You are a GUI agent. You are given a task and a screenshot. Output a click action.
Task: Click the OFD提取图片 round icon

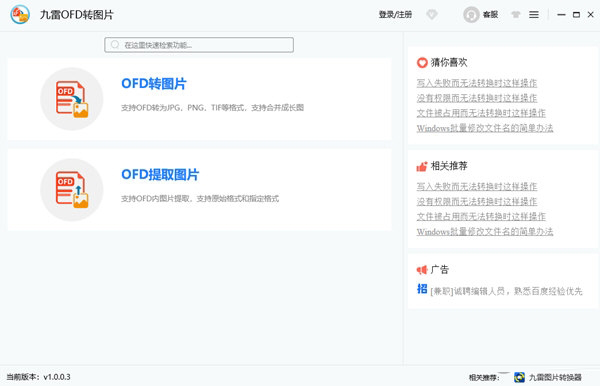click(x=72, y=190)
